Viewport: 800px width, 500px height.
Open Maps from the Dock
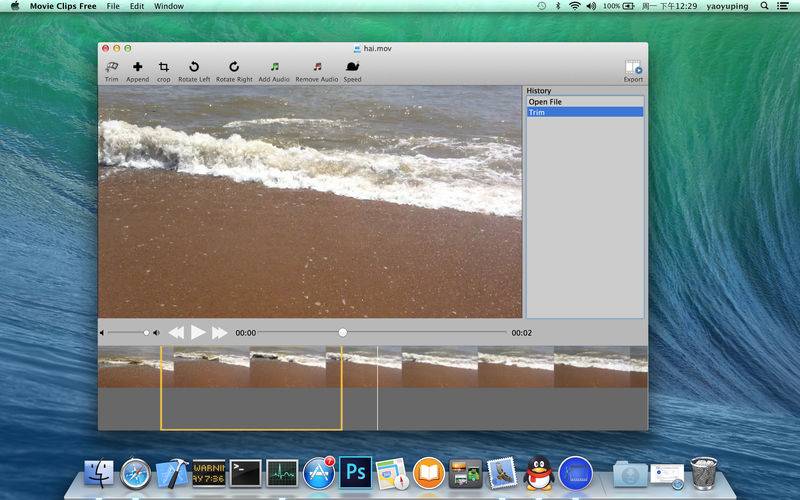coord(392,473)
